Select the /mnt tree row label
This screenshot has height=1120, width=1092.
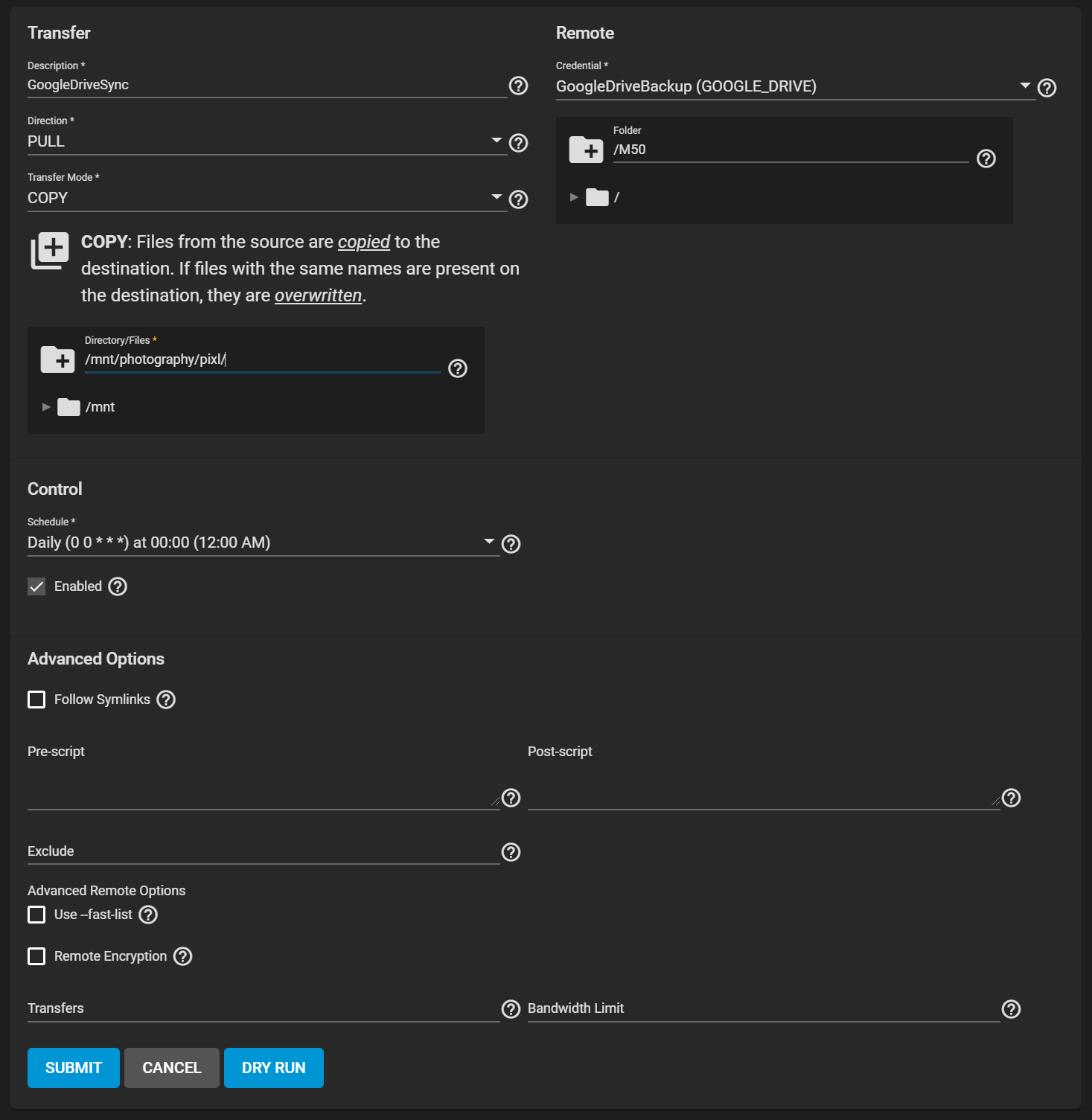point(100,407)
